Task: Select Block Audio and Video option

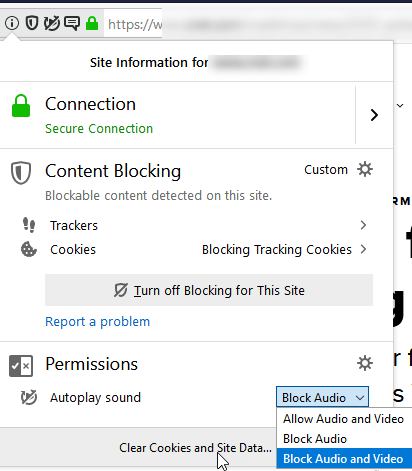Action: pyautogui.click(x=343, y=458)
